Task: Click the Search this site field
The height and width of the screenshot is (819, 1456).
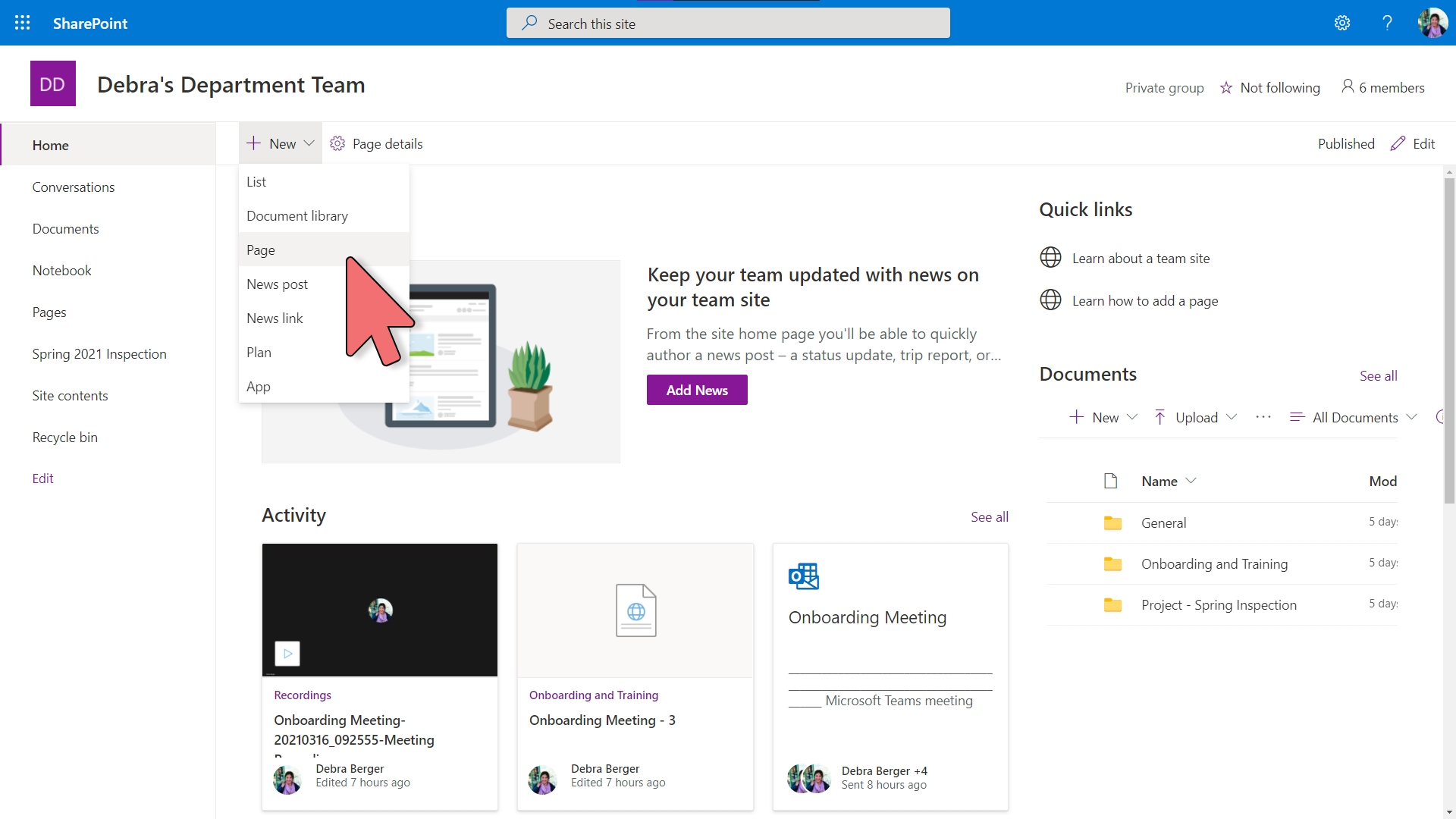Action: tap(728, 23)
